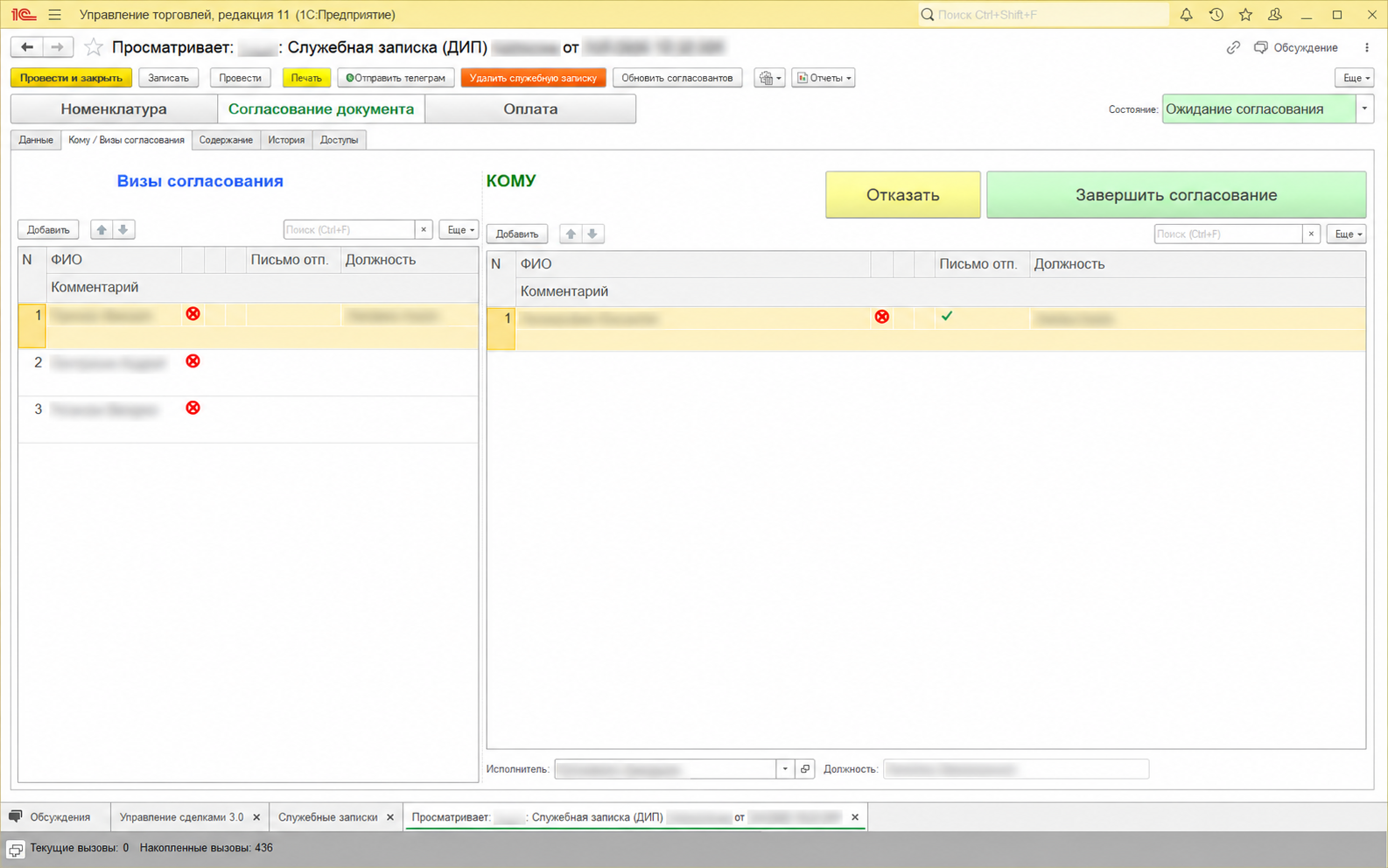This screenshot has height=868, width=1388.
Task: Click Добавить in Визы согласования panel
Action: [48, 229]
